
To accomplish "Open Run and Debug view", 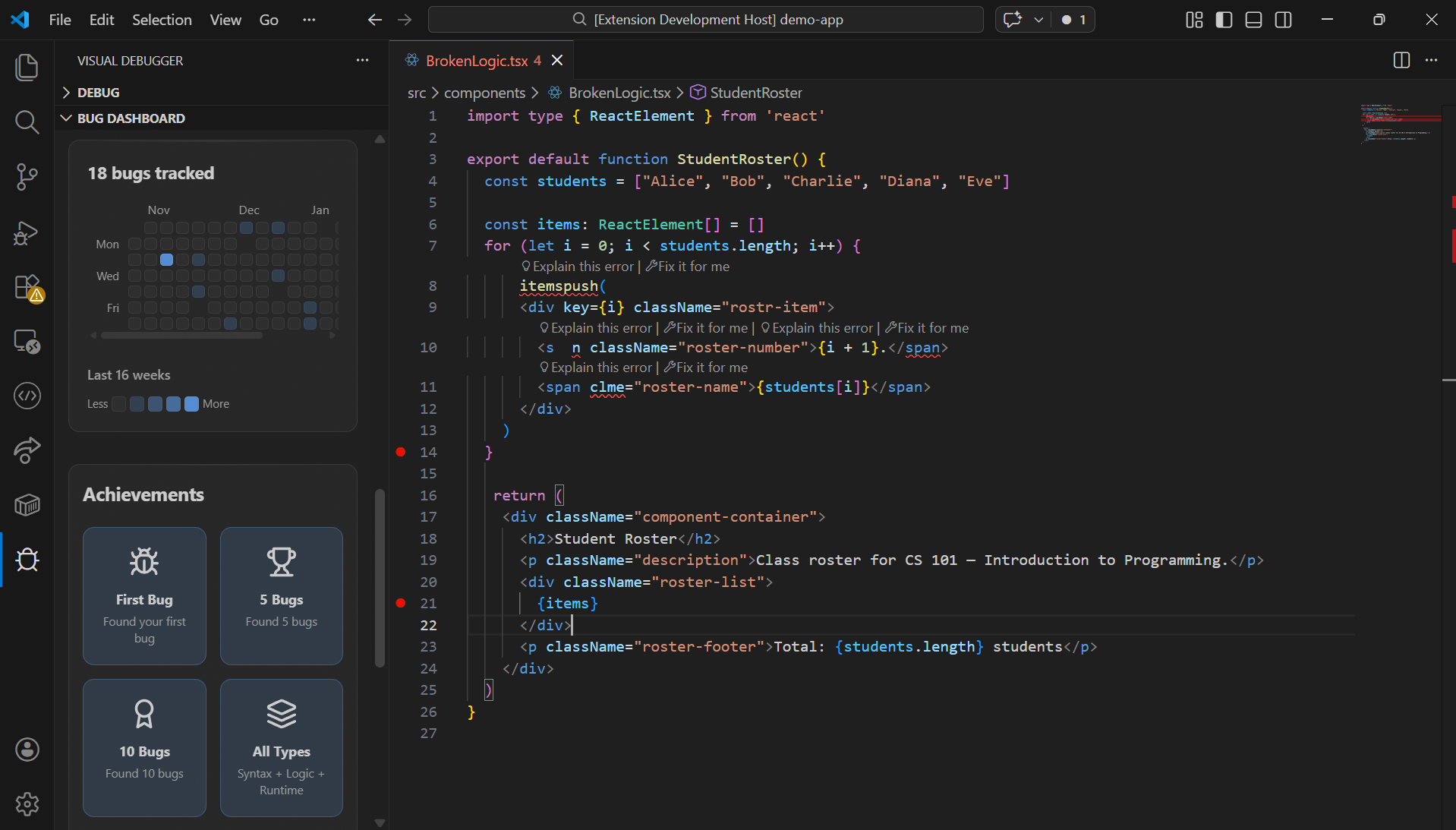I will tap(27, 232).
